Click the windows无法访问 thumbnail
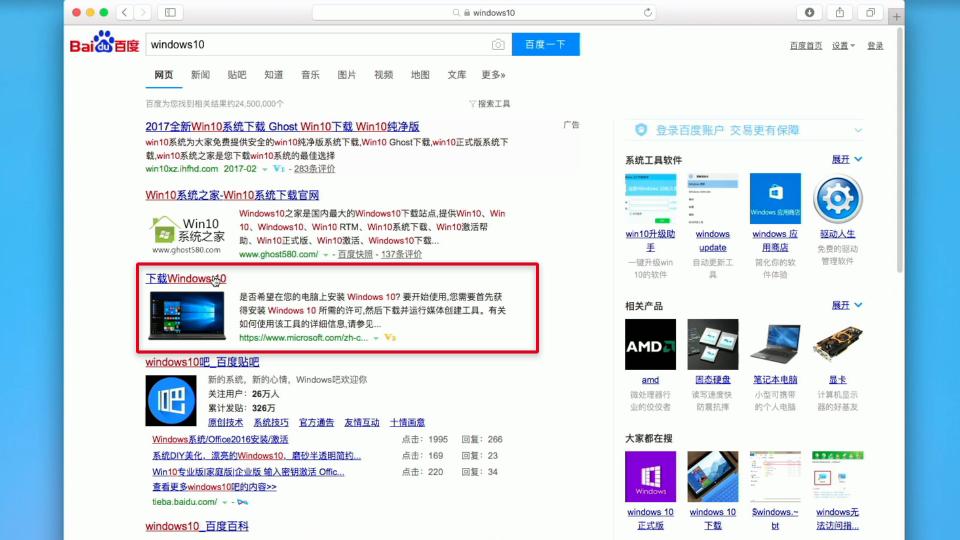This screenshot has width=960, height=540. (x=838, y=476)
